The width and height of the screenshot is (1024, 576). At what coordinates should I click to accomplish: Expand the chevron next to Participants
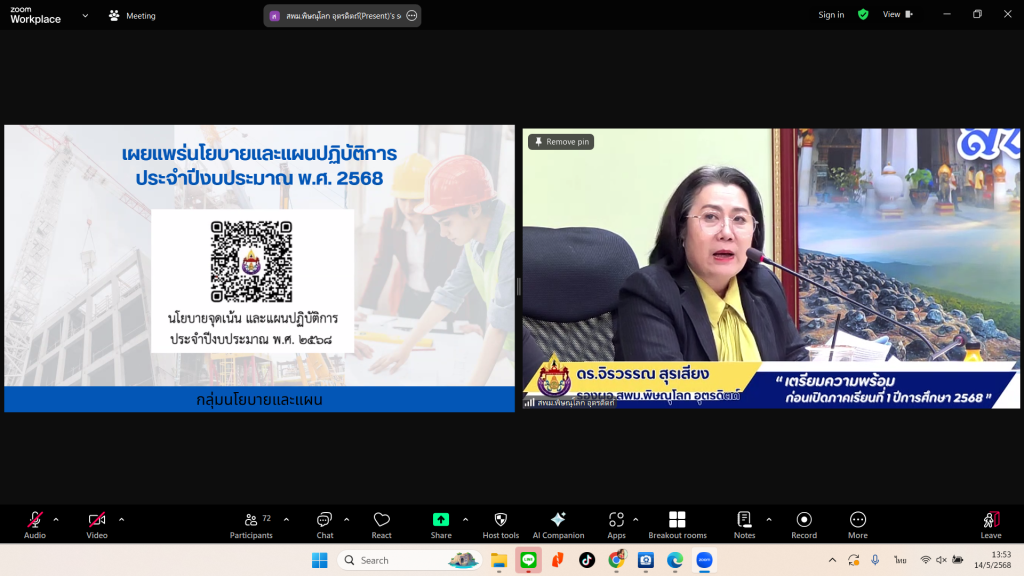point(286,520)
